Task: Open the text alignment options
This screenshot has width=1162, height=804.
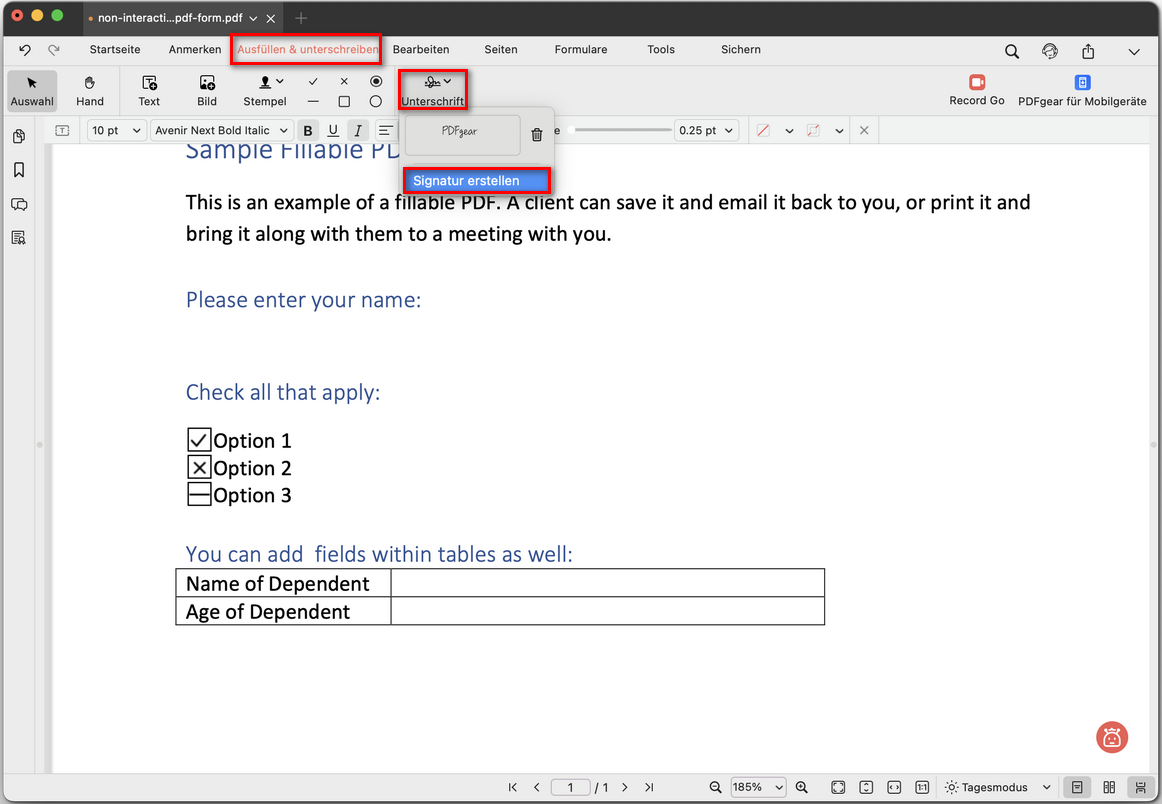Action: point(386,130)
